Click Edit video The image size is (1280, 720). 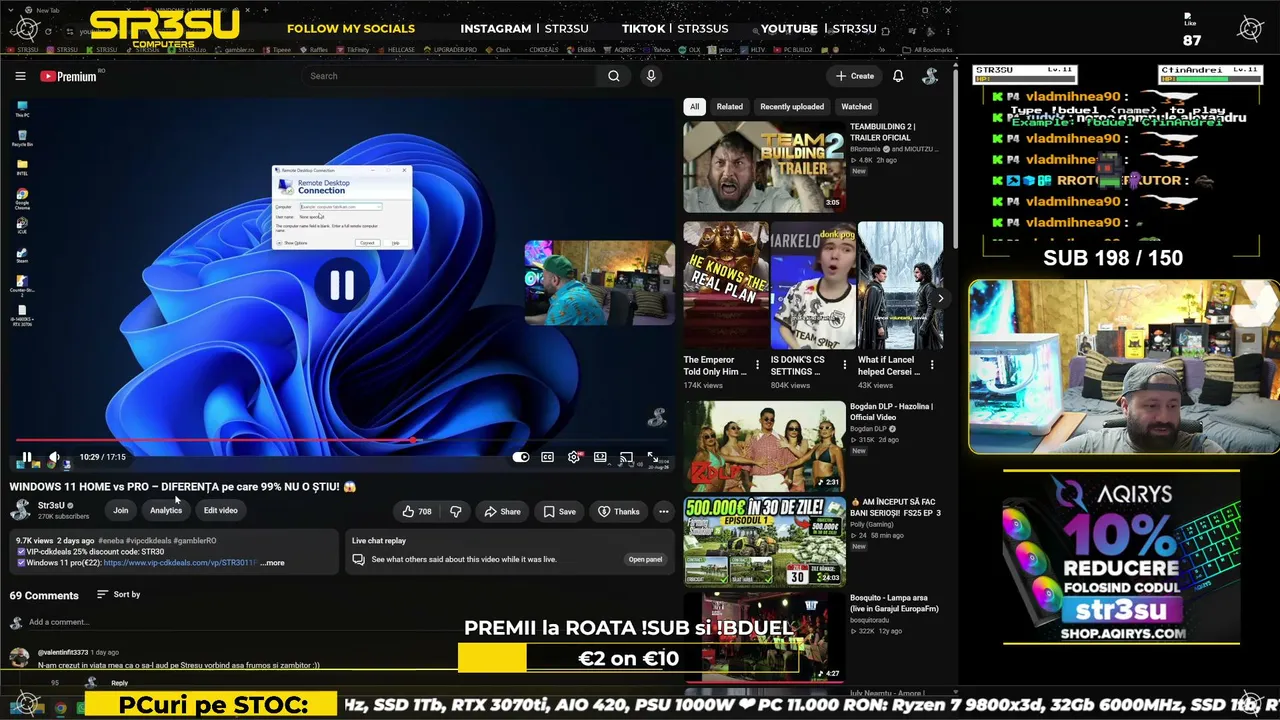[220, 510]
